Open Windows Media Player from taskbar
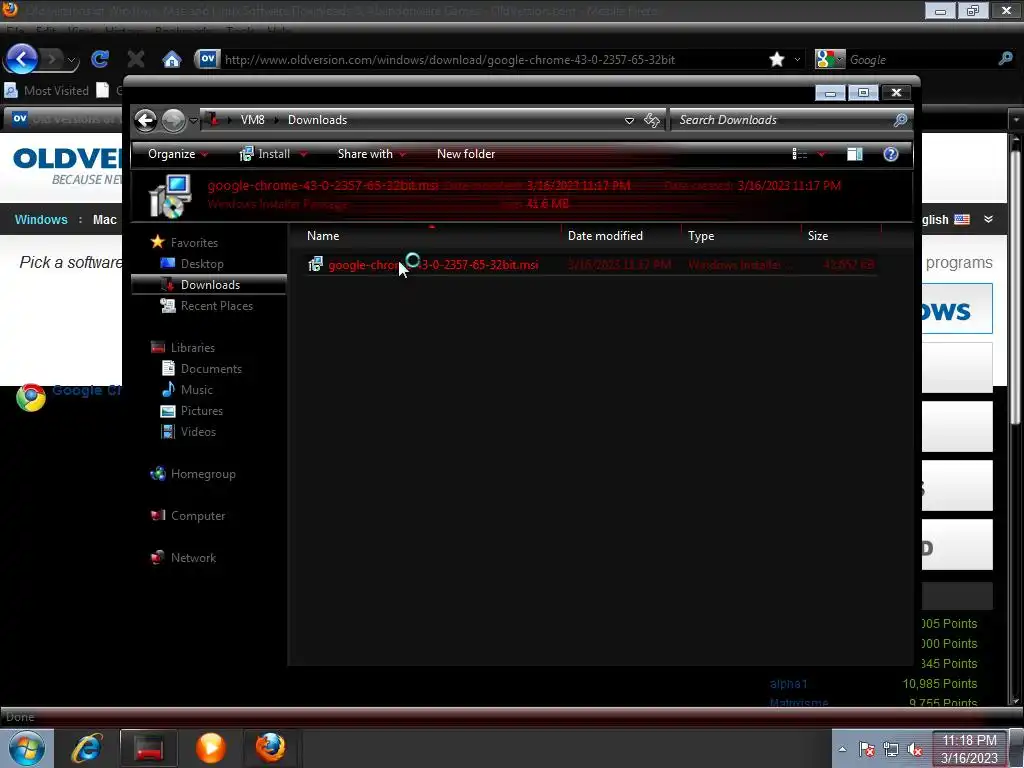This screenshot has height=768, width=1024. coord(211,748)
